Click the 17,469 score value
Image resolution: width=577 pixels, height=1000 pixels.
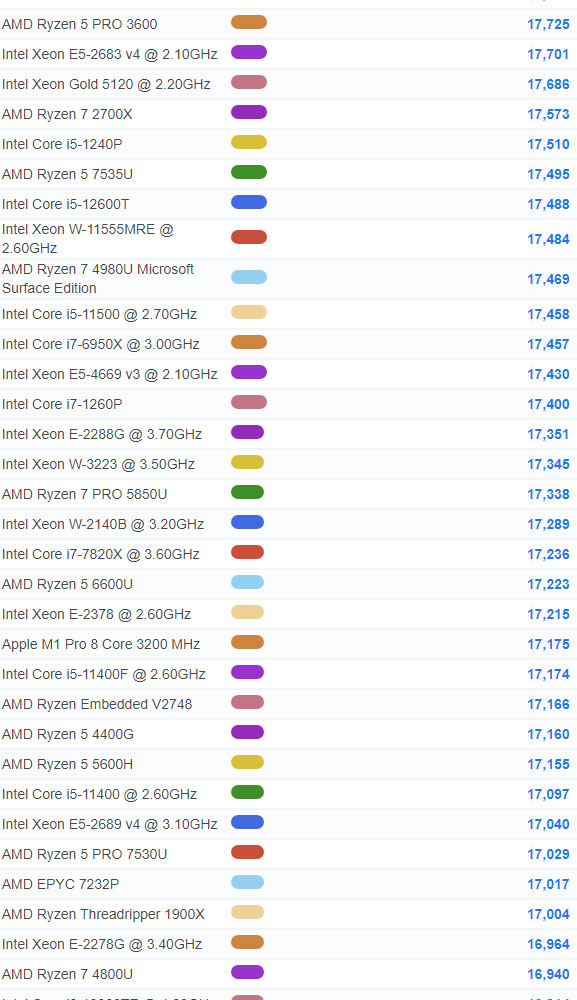(548, 279)
